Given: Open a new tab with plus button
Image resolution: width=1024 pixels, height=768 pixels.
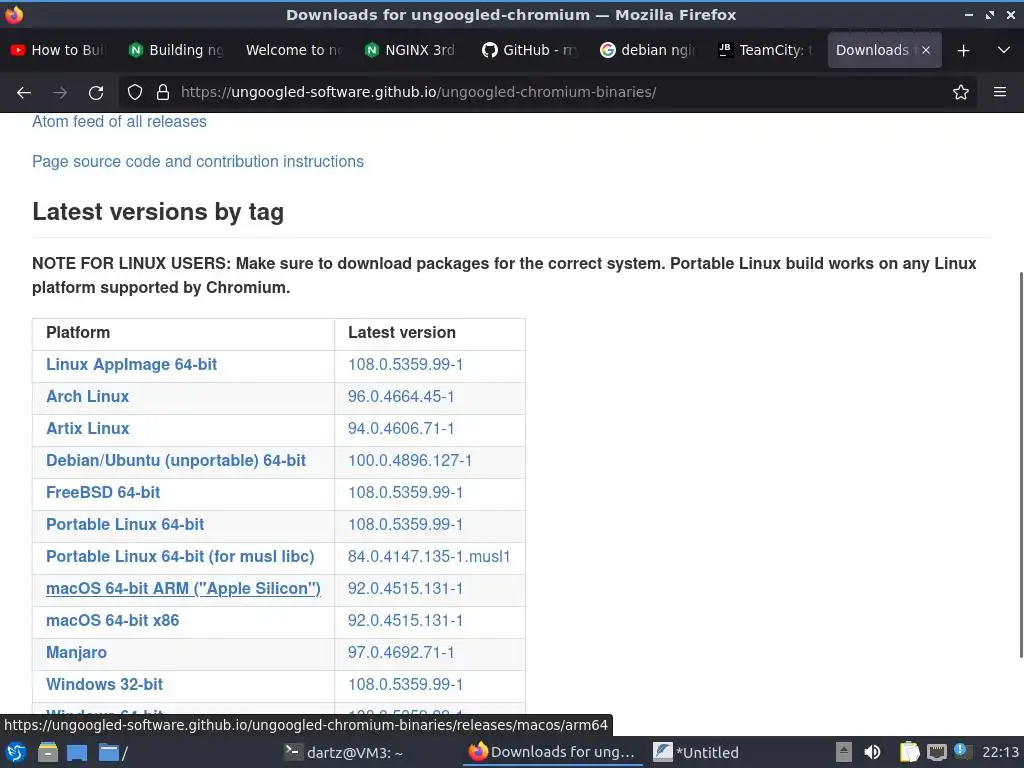Looking at the screenshot, I should coord(963,50).
